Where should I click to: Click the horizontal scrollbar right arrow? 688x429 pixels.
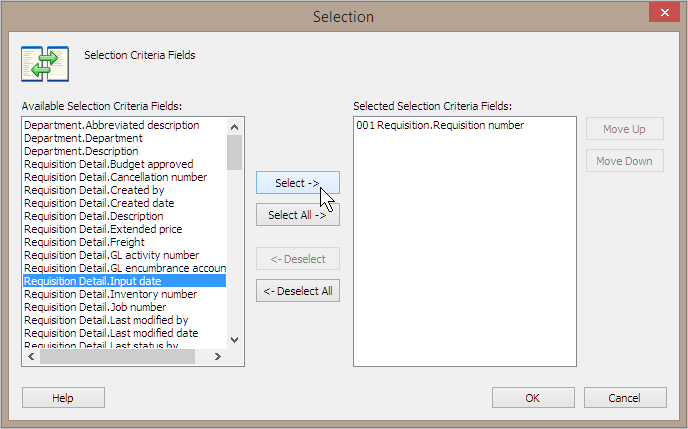coord(218,357)
